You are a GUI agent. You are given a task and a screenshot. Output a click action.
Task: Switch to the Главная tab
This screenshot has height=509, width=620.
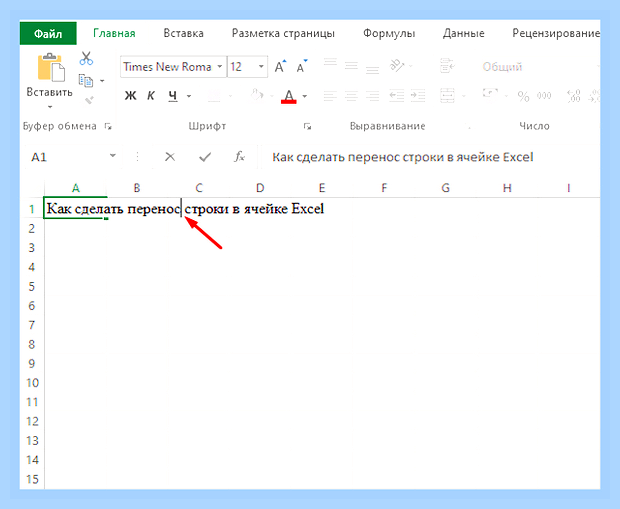point(114,34)
